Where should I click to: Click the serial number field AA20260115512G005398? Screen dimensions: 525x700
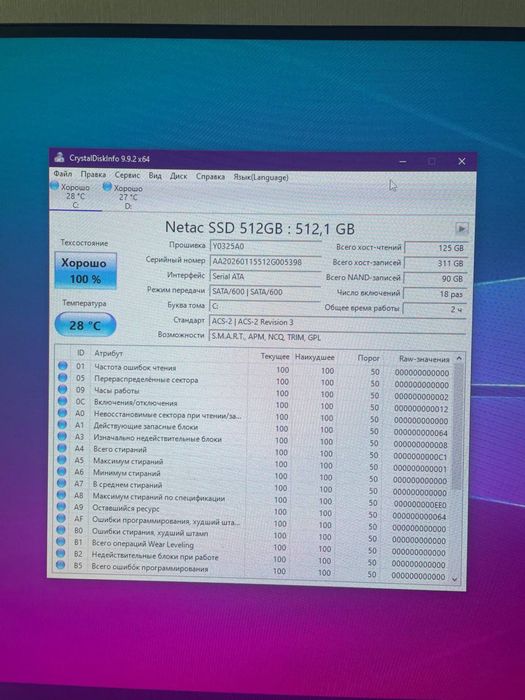[266, 262]
